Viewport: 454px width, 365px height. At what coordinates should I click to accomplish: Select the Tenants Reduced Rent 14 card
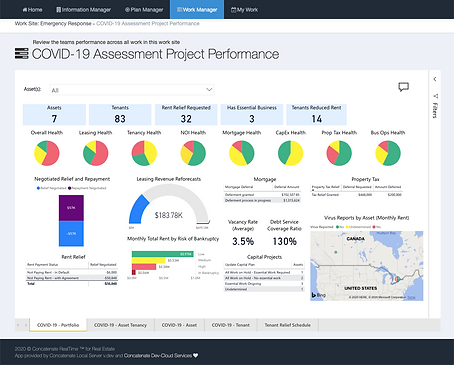(x=316, y=114)
